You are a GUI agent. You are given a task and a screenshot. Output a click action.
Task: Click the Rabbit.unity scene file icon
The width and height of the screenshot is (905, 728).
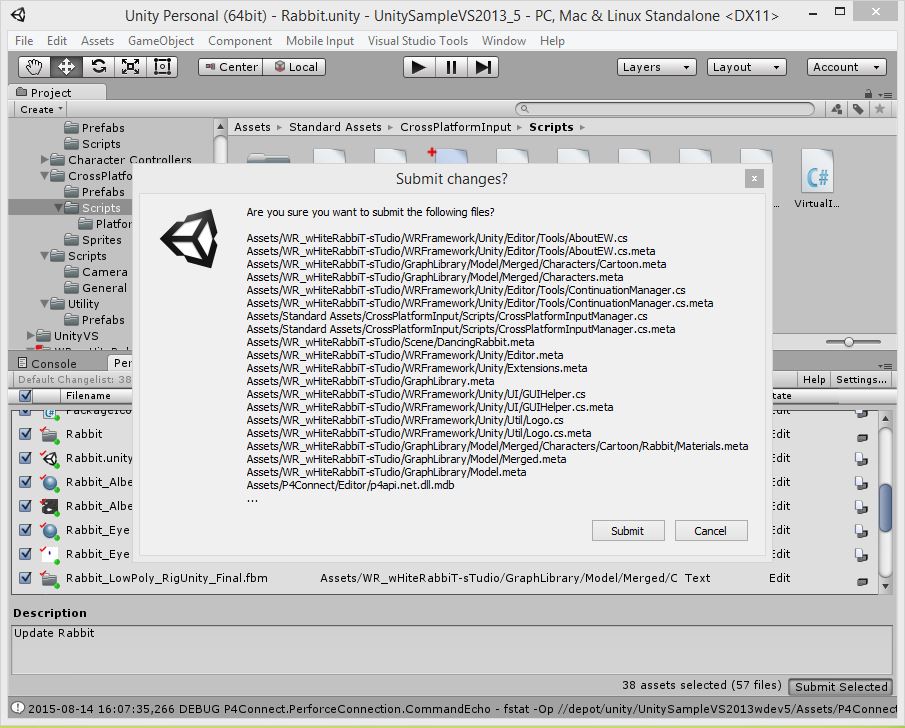[x=50, y=458]
